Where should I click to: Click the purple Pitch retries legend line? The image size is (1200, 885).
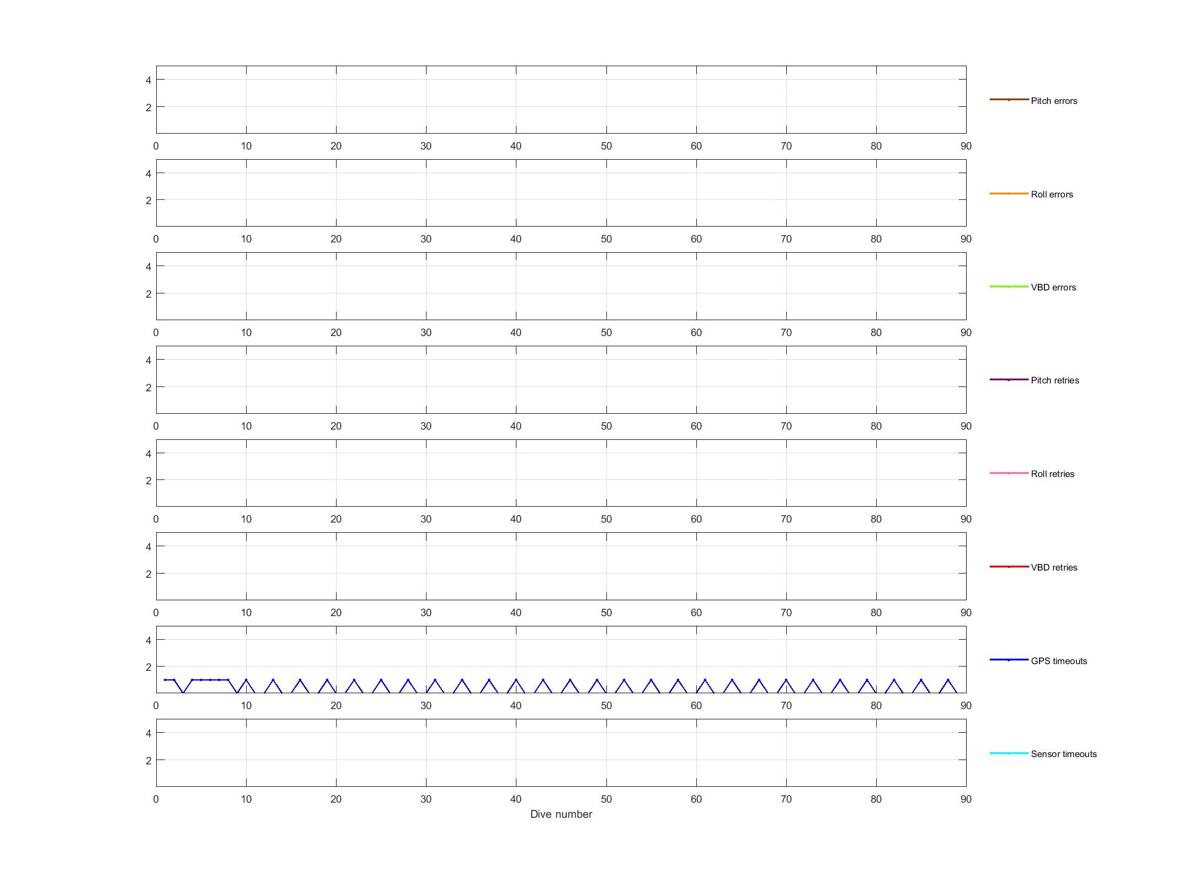(1009, 380)
